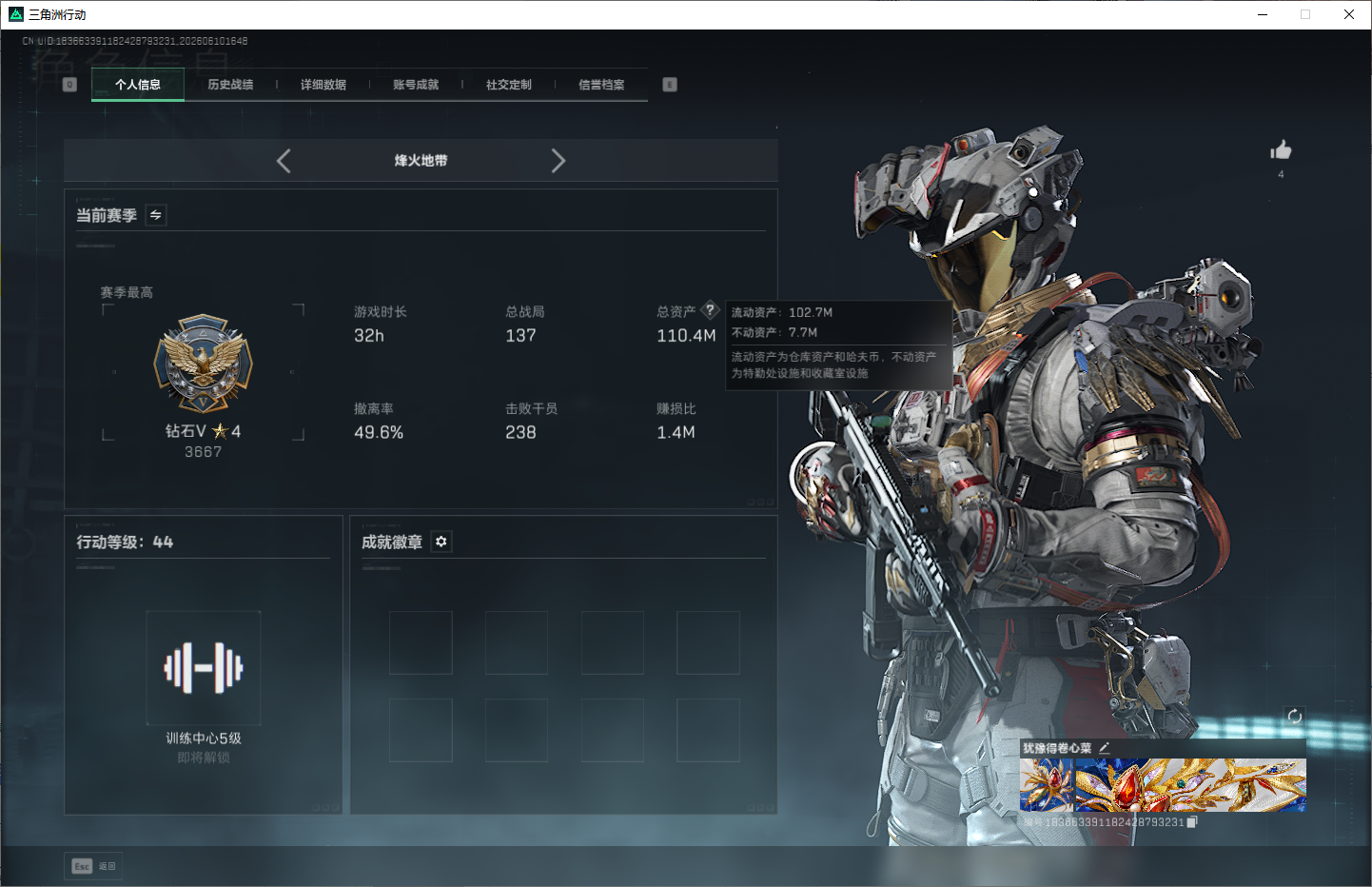Click the Q previous-tab key icon
This screenshot has height=887, width=1372.
[x=69, y=85]
